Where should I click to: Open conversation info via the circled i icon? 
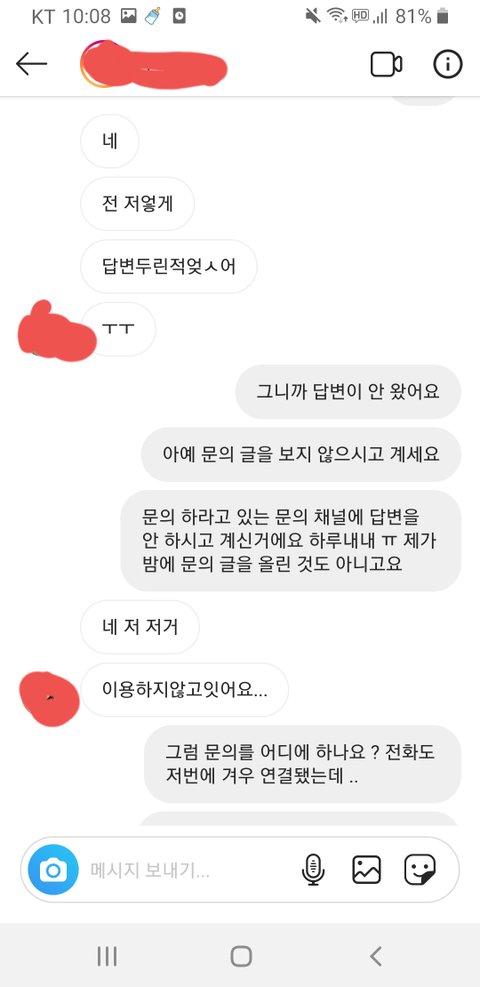[x=448, y=64]
